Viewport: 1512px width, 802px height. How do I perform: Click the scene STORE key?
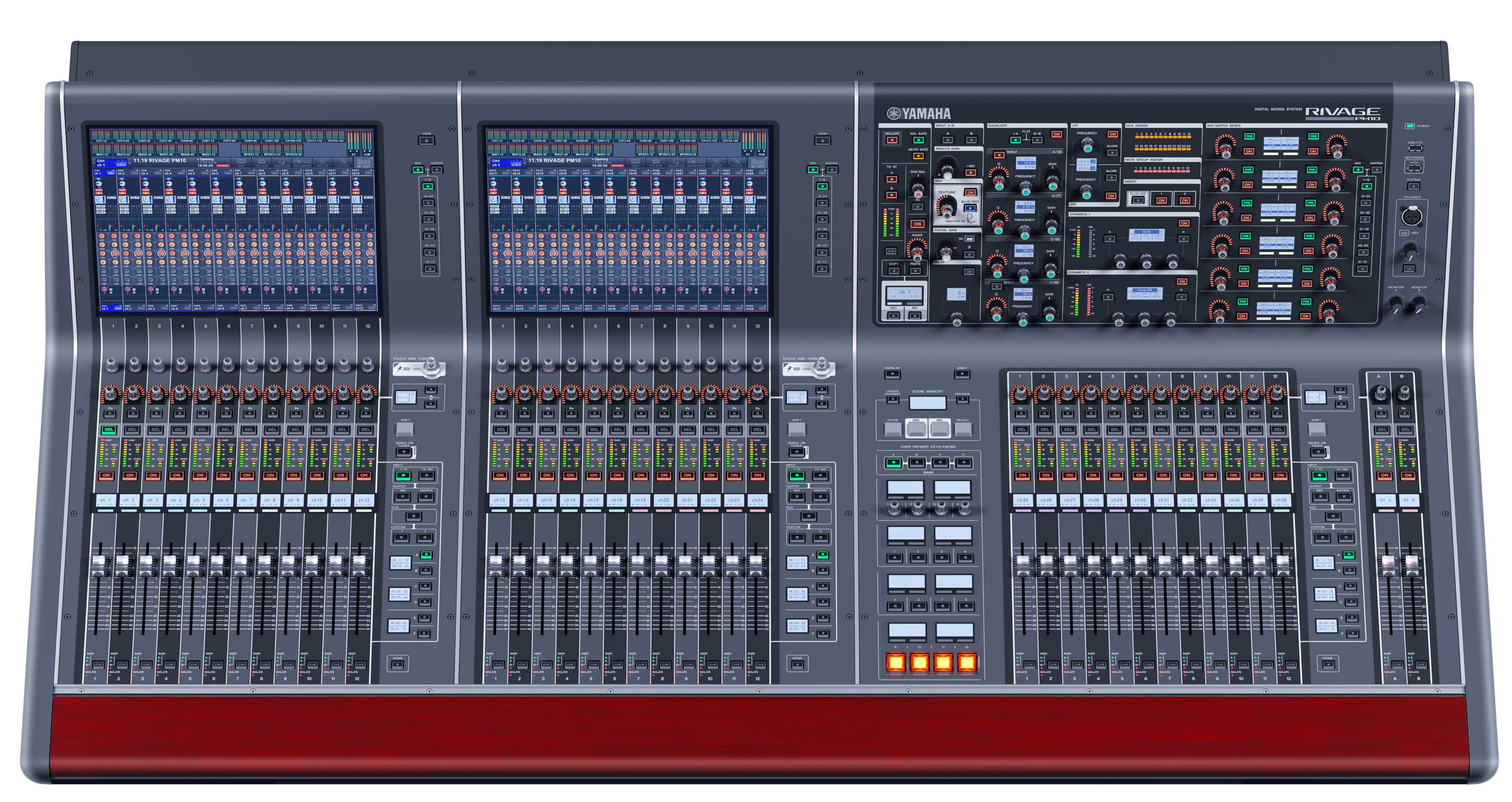pos(894,430)
